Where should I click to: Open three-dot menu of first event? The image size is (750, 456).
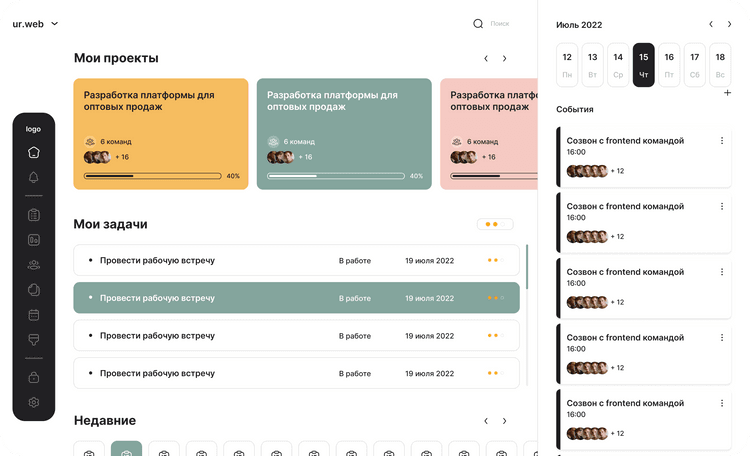pyautogui.click(x=722, y=141)
